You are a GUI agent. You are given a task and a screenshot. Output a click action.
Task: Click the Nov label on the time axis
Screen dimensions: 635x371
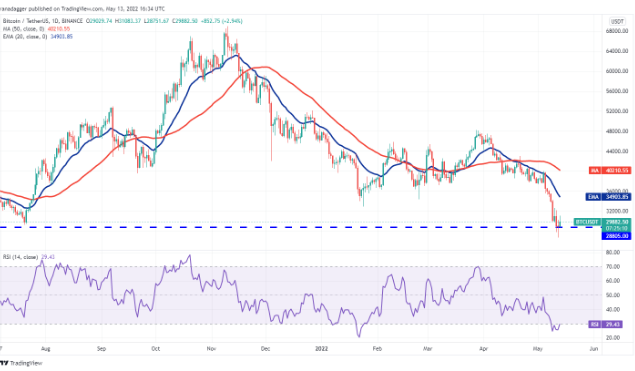(x=211, y=349)
